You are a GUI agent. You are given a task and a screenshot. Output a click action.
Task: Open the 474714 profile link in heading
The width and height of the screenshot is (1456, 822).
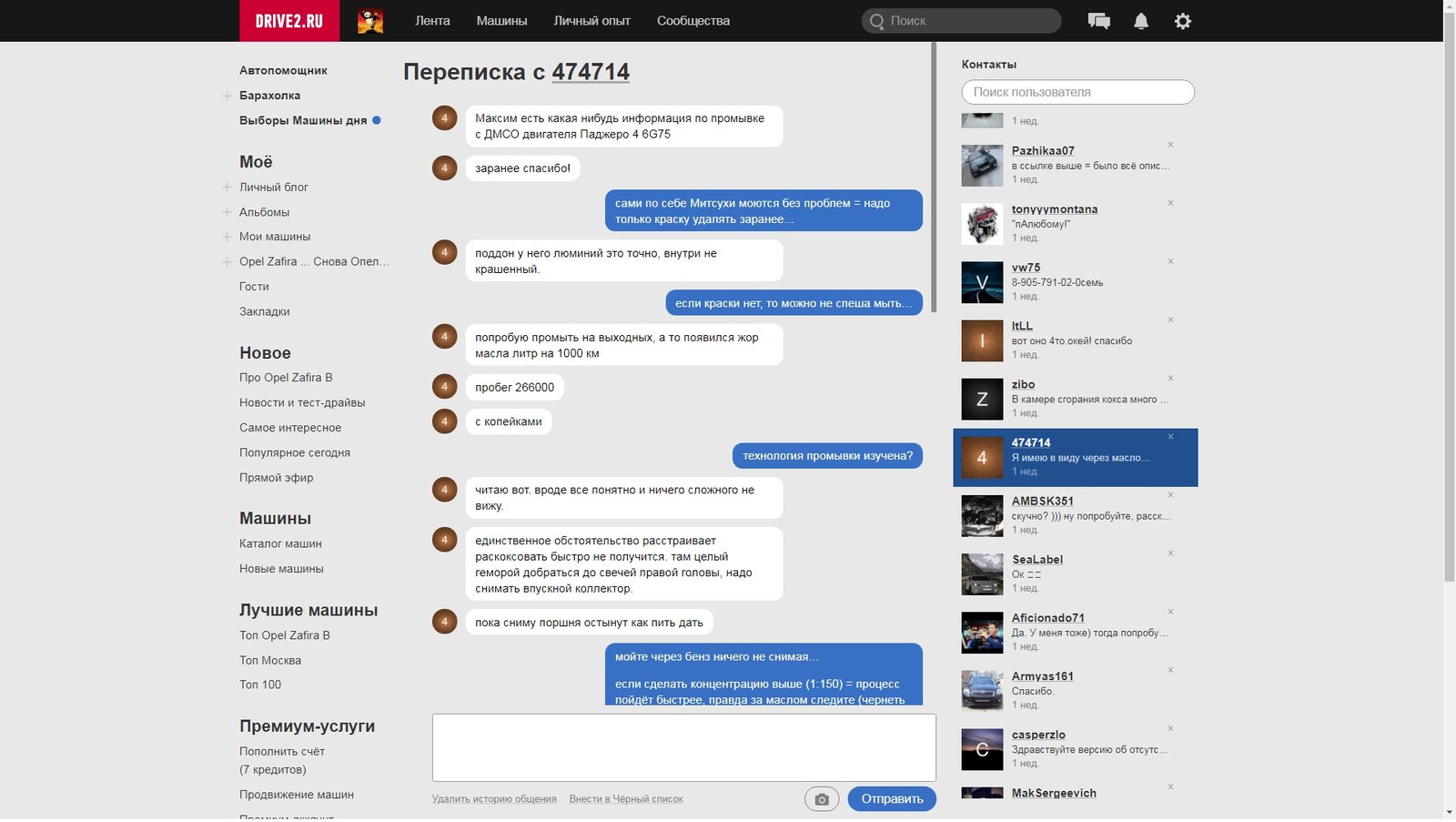coord(591,72)
